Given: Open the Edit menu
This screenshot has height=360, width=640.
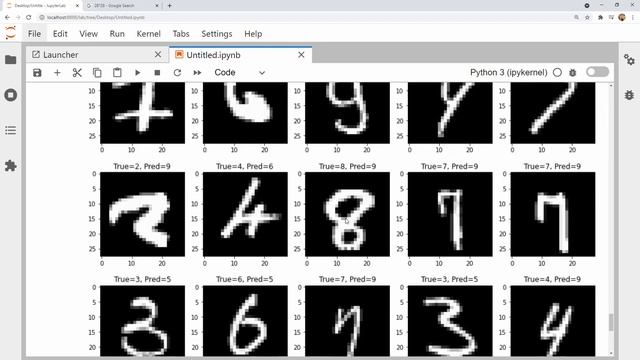Looking at the screenshot, I should coord(60,34).
